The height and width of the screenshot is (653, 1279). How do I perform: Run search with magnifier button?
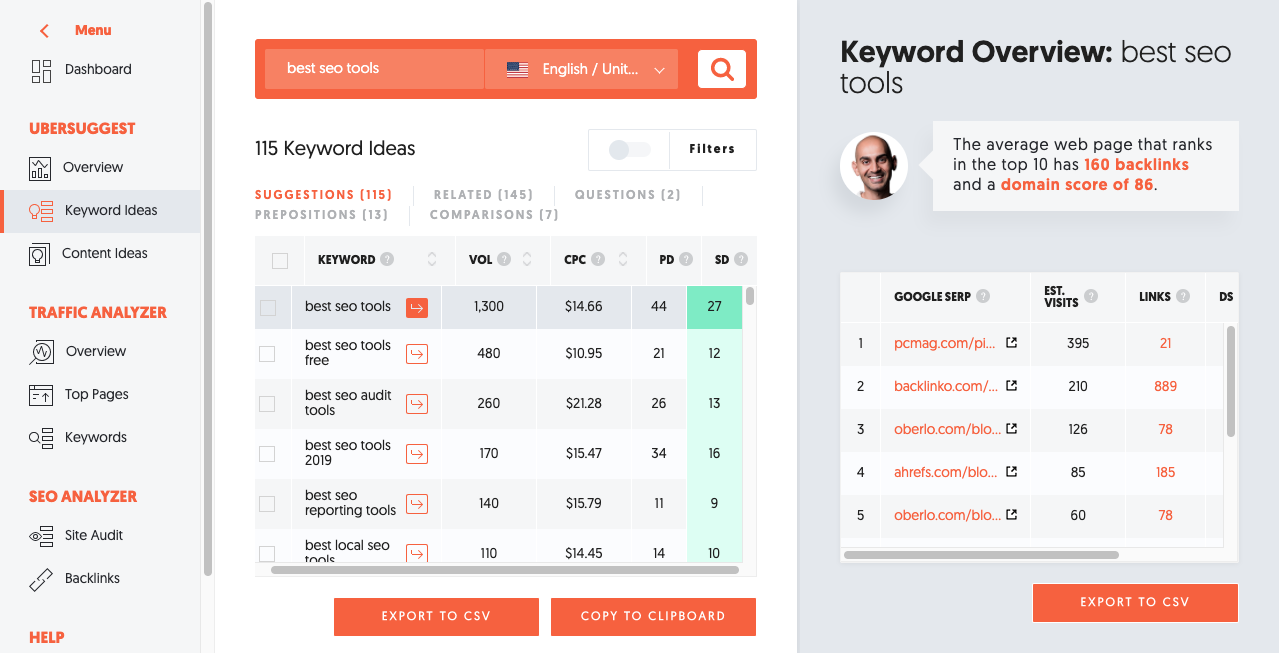pyautogui.click(x=722, y=69)
